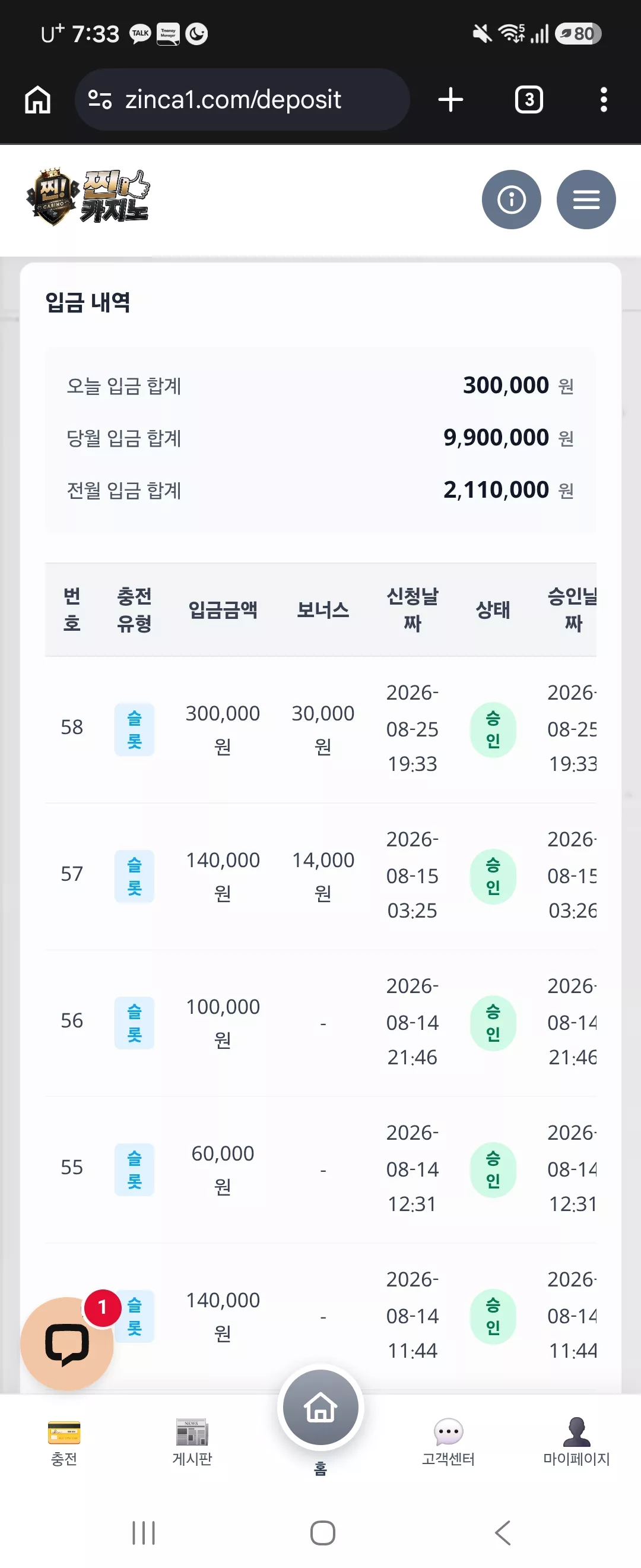Show the browser tab switcher
Image resolution: width=641 pixels, height=1568 pixels.
click(528, 100)
